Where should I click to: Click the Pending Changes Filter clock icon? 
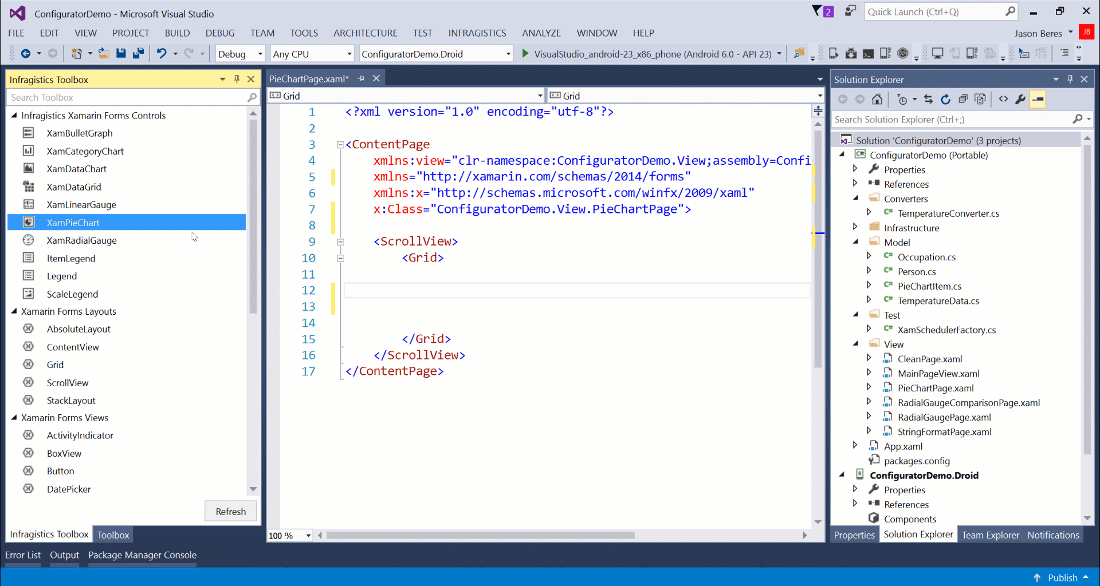pos(903,100)
